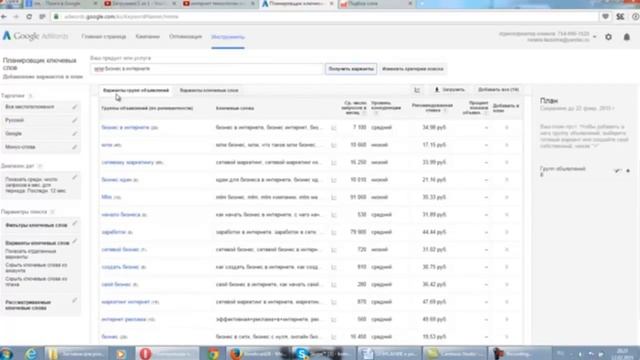This screenshot has height=360, width=640.
Task: Add the 'заработок' group to plan
Action: tap(507, 232)
